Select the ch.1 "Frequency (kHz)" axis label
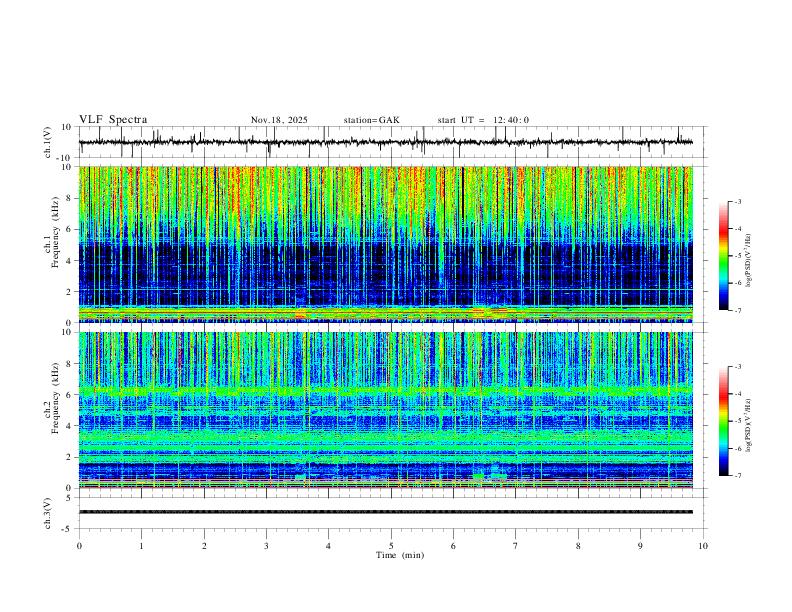 click(x=56, y=233)
